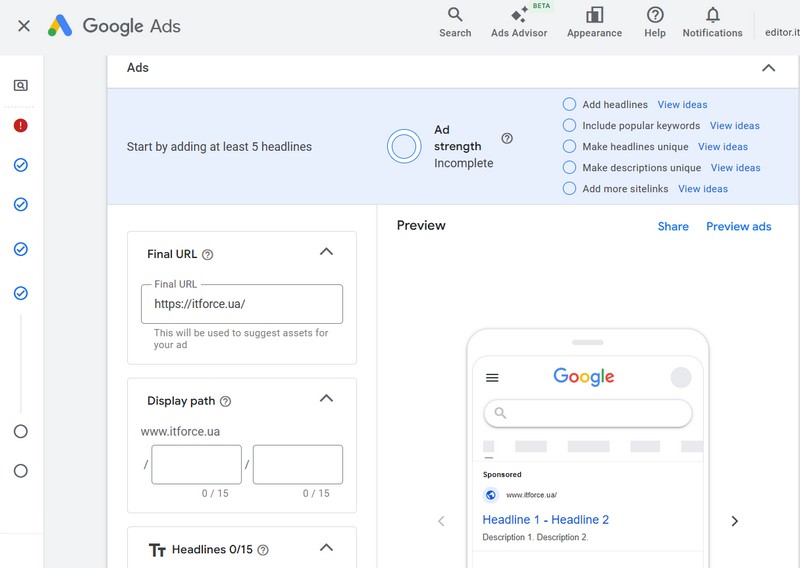Viewport: 800px width, 568px height.
Task: Click the Make headlines unique circle
Action: [569, 146]
